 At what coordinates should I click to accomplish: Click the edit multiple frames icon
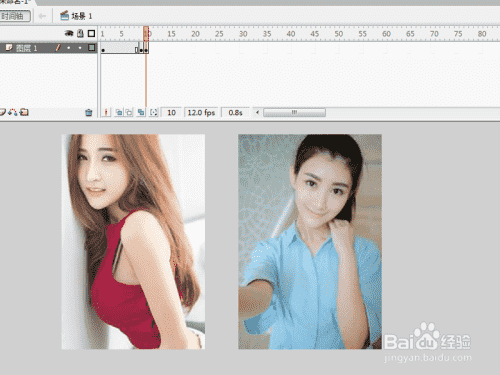coord(141,112)
